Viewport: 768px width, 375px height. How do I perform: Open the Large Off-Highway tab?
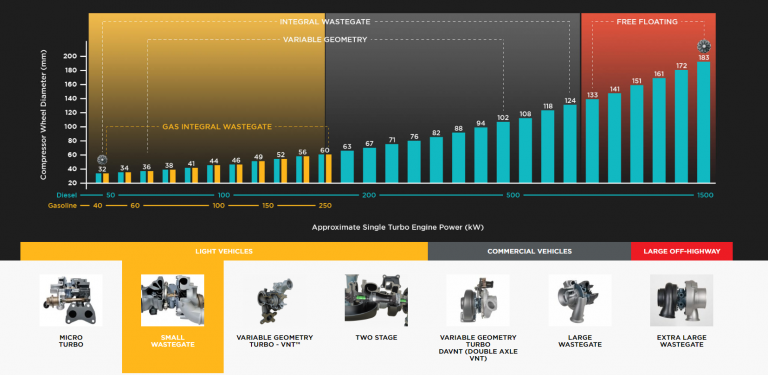pyautogui.click(x=682, y=251)
